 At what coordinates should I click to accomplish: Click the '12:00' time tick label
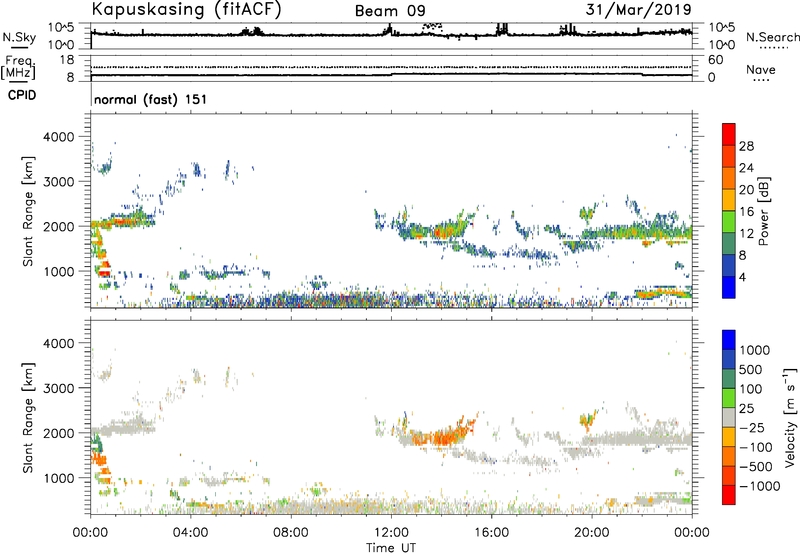(x=391, y=533)
